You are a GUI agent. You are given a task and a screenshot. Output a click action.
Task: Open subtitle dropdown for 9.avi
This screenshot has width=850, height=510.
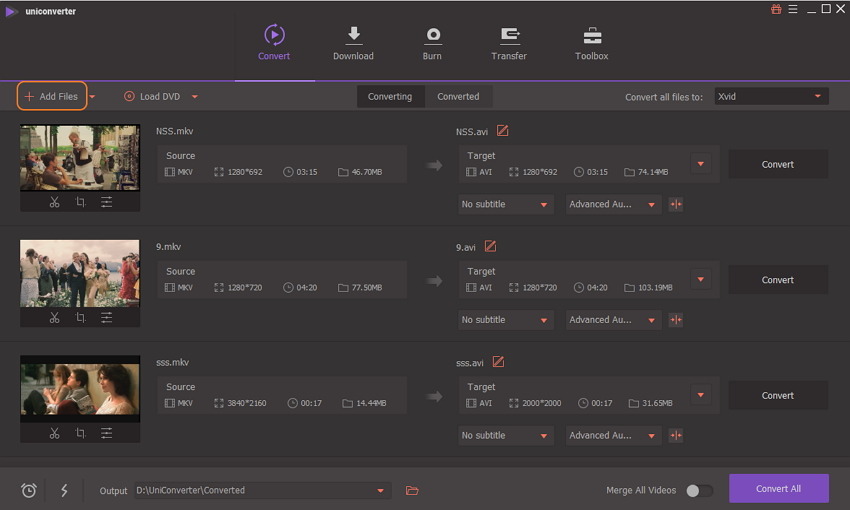coord(506,320)
